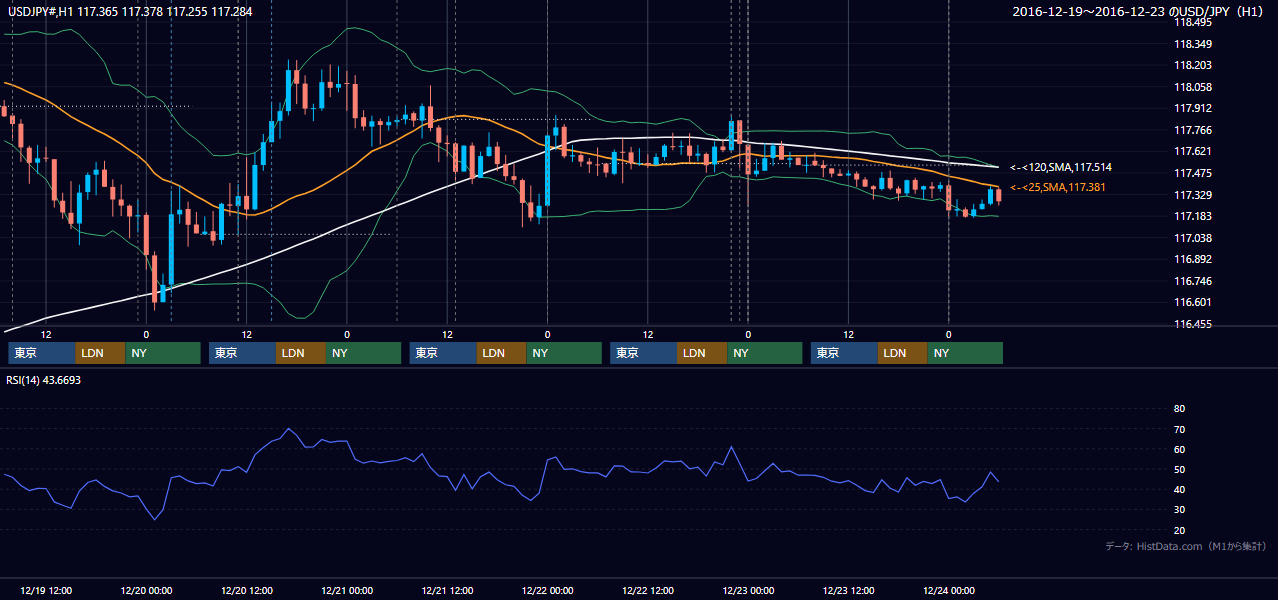Select the 116.601 price axis label
Image resolution: width=1278 pixels, height=600 pixels.
[1193, 302]
